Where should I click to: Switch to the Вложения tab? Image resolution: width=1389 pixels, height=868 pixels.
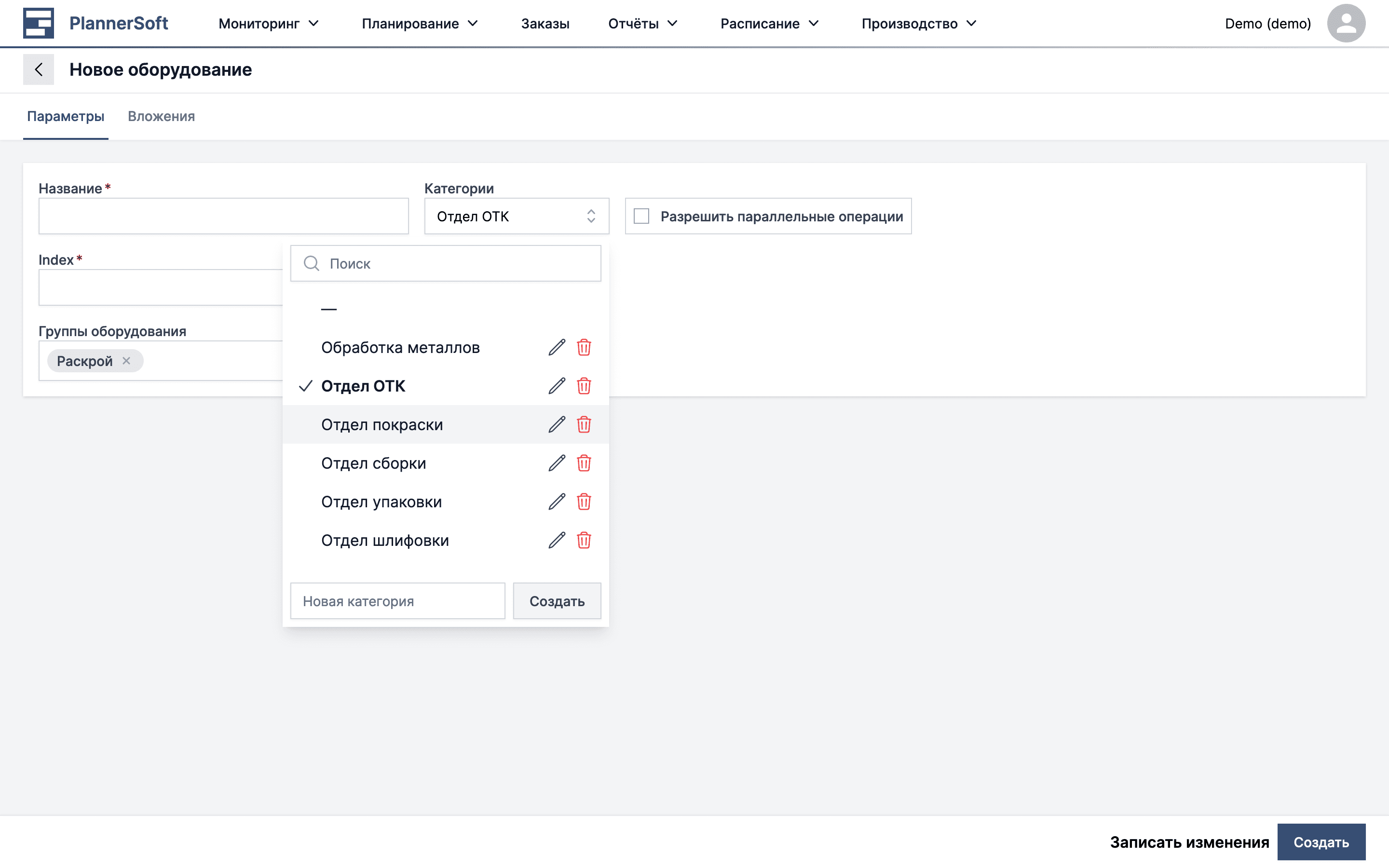(x=161, y=117)
